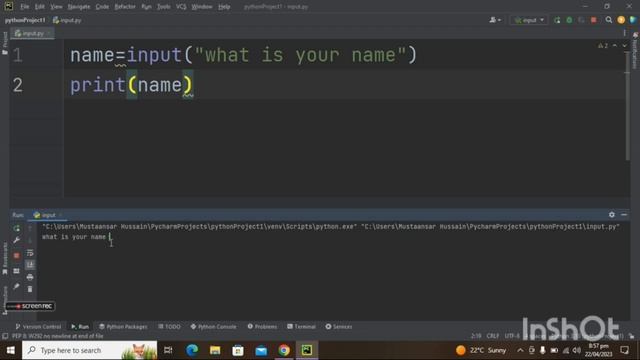Open run configuration wrench settings

point(17,240)
